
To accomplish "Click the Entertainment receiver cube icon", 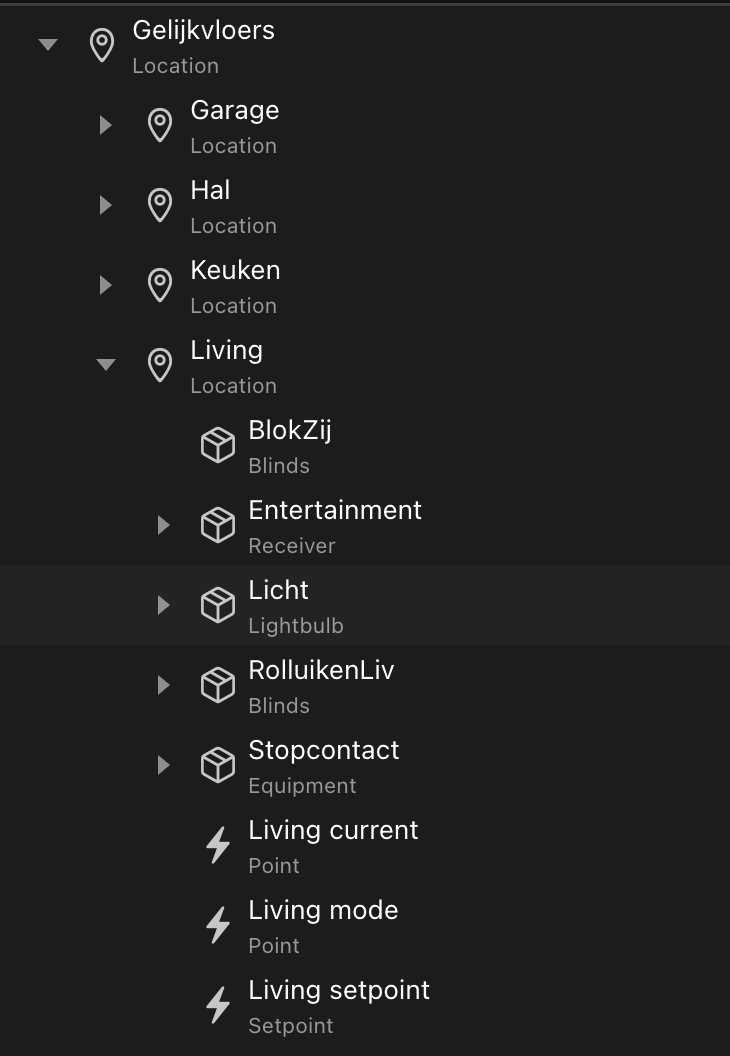I will click(218, 525).
